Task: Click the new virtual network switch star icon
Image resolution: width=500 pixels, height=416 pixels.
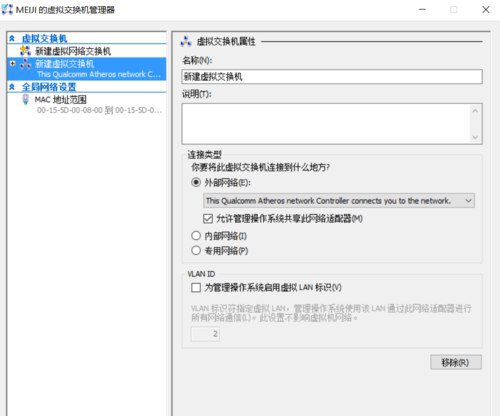Action: [25, 51]
